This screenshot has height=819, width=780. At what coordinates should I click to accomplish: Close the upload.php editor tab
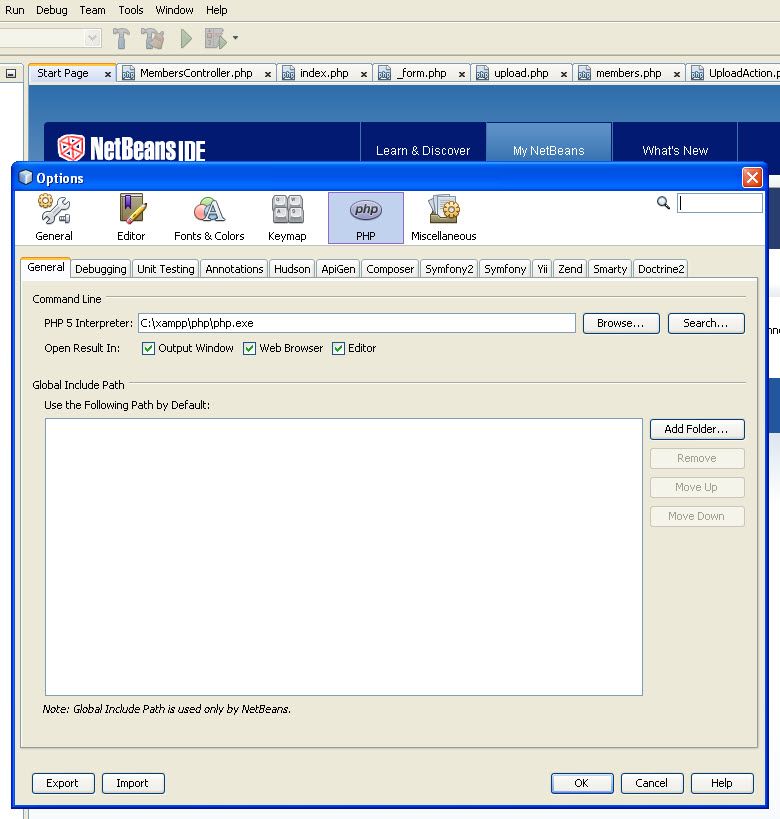coord(564,74)
